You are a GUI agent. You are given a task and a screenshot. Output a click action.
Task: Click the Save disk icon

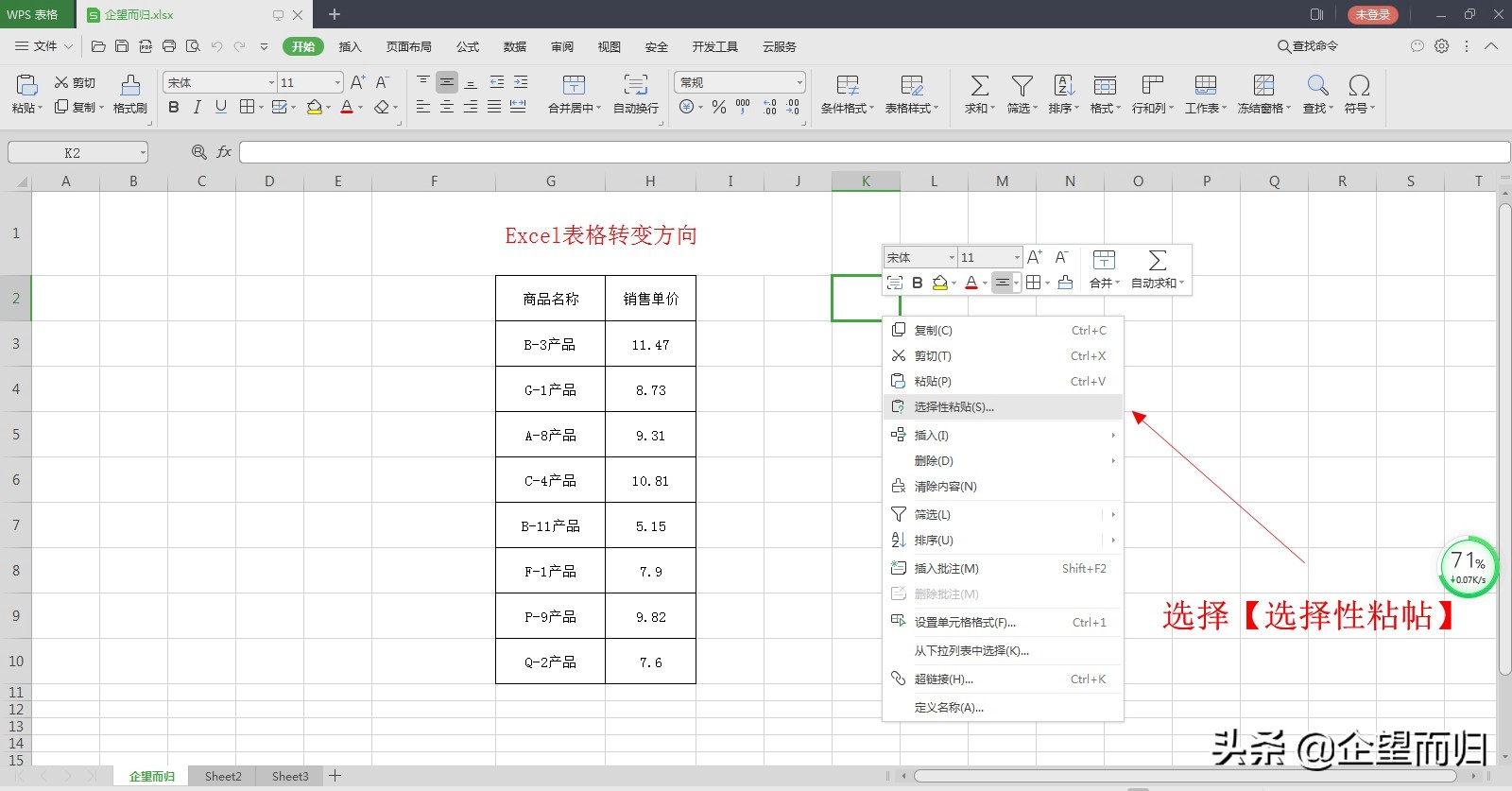(x=122, y=46)
